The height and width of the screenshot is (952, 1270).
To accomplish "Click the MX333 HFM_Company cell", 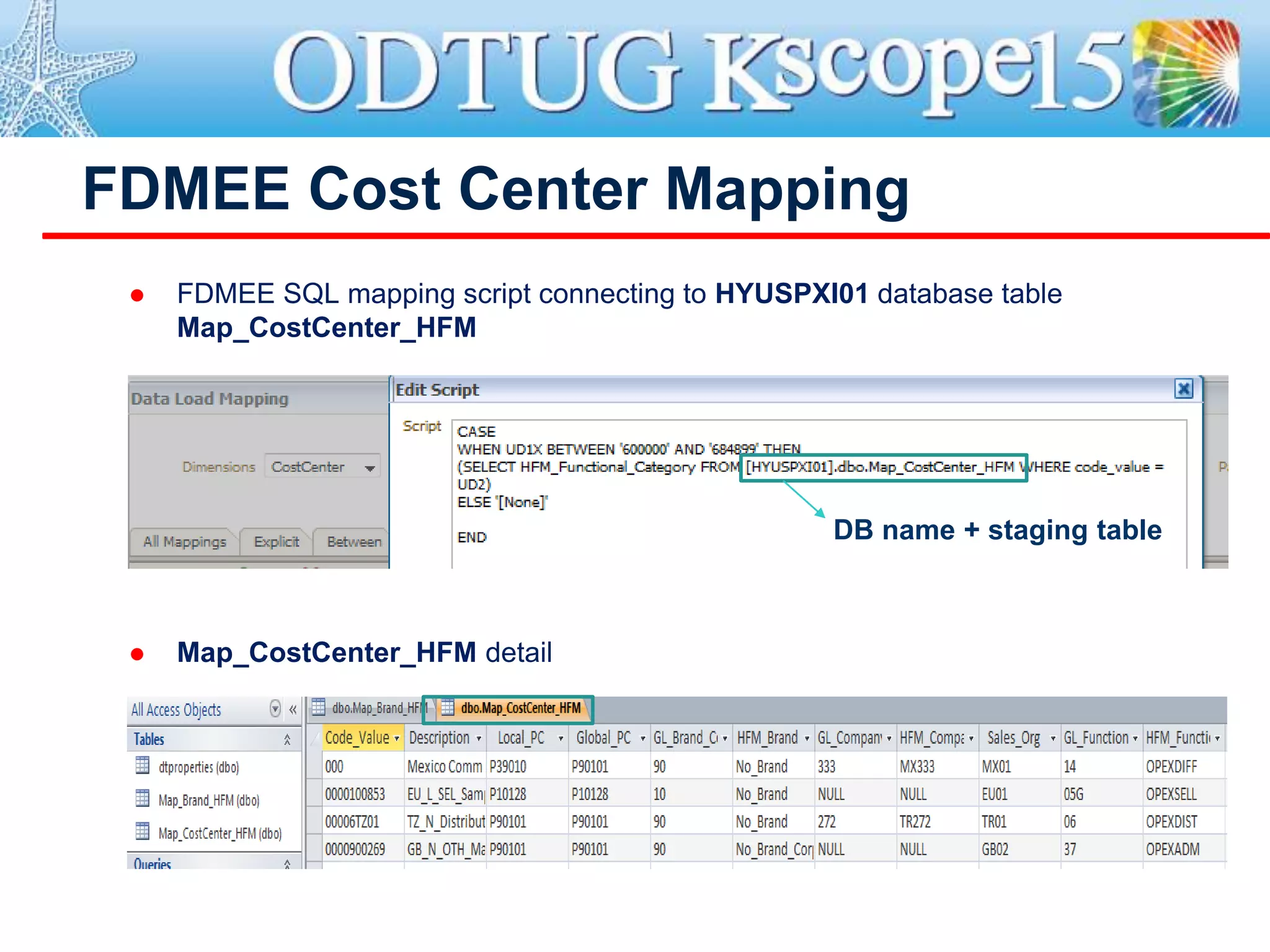I will click(938, 767).
